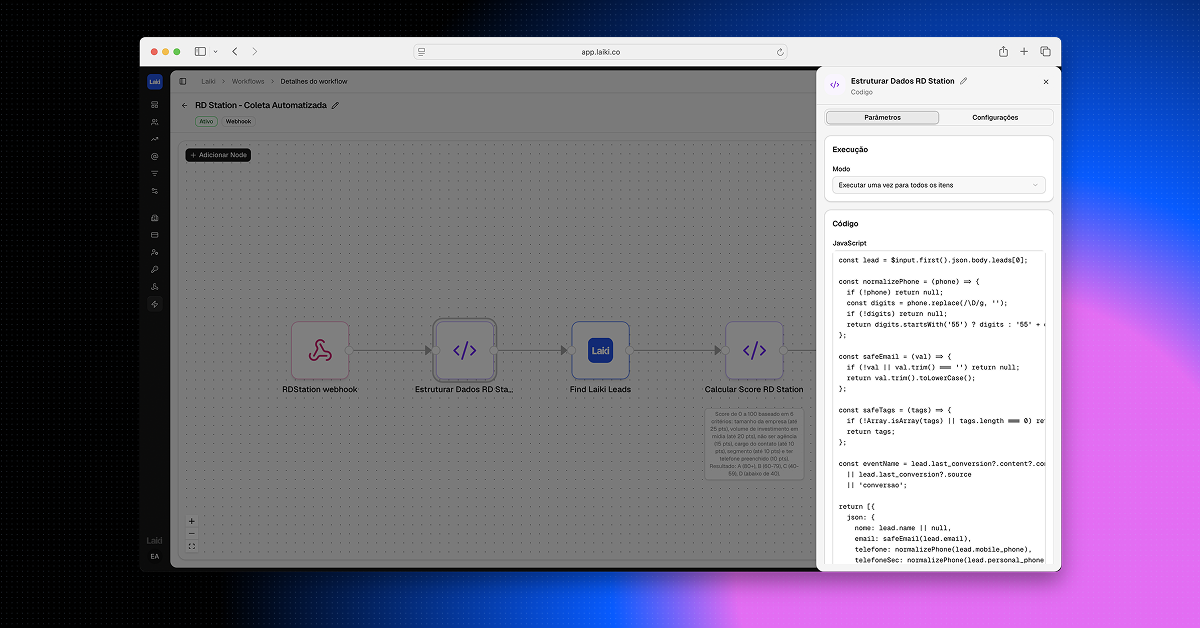Switch to the Parâmetros tab
This screenshot has height=628, width=1200.
point(883,118)
